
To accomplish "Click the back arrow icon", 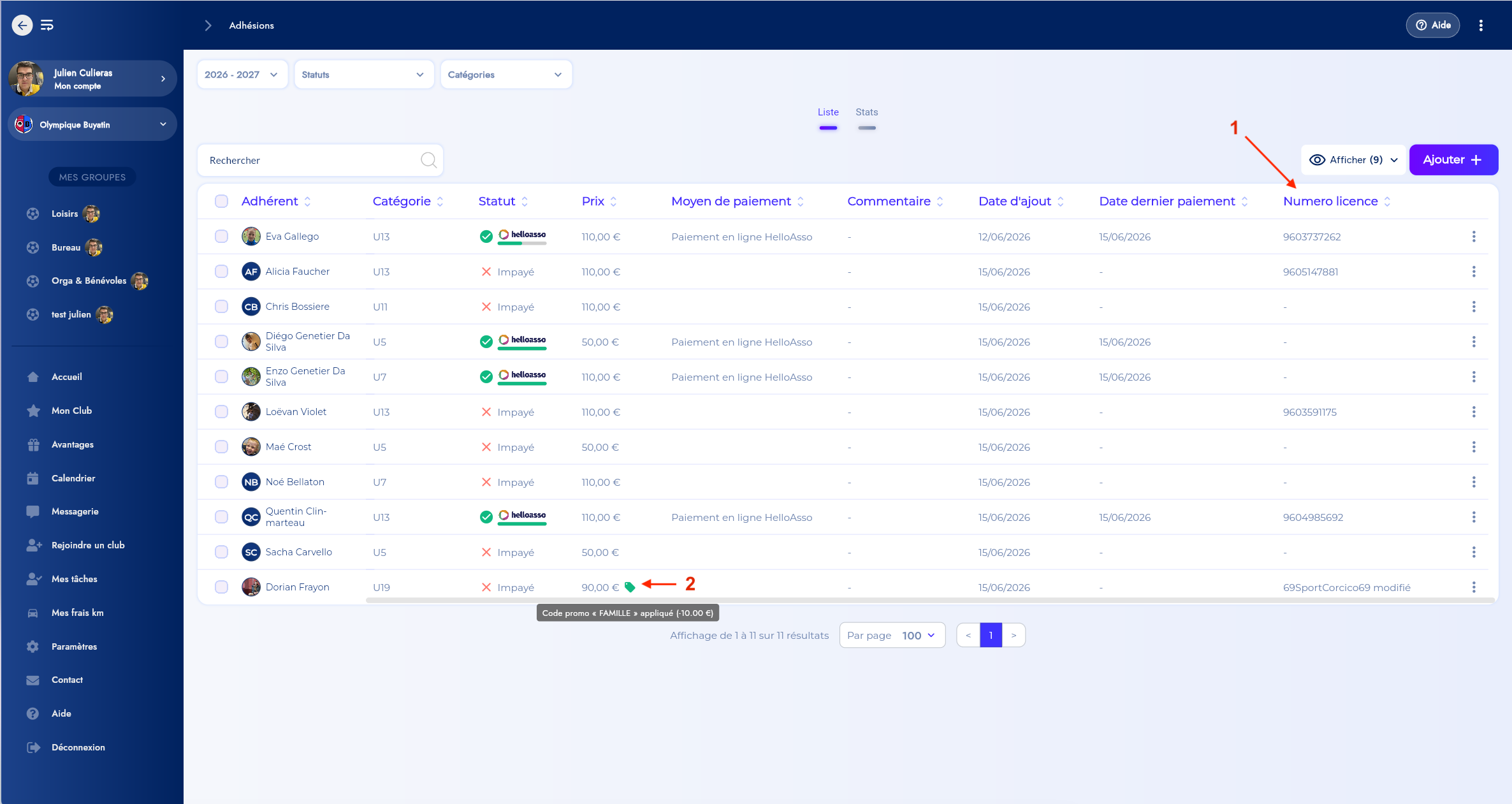I will pyautogui.click(x=22, y=25).
